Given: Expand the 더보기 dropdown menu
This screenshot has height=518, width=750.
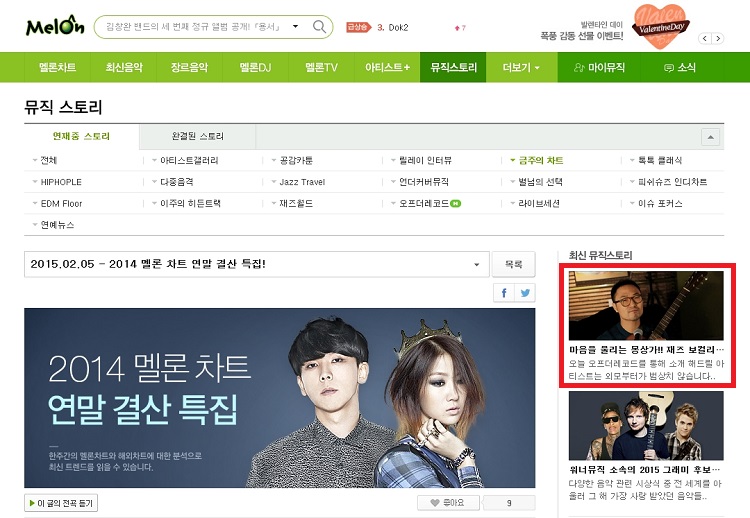Looking at the screenshot, I should coord(521,67).
